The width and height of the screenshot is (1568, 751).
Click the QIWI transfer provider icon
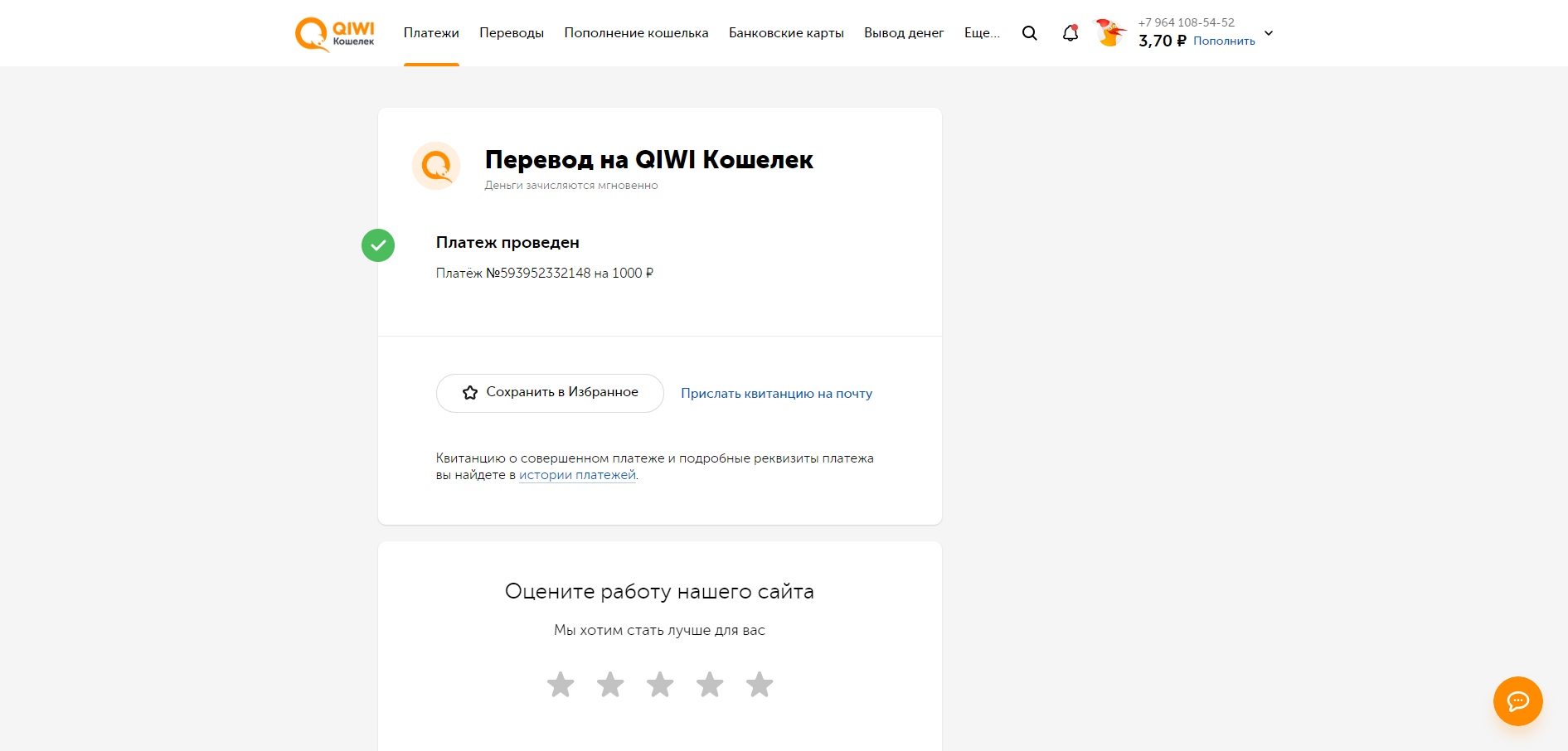[436, 166]
